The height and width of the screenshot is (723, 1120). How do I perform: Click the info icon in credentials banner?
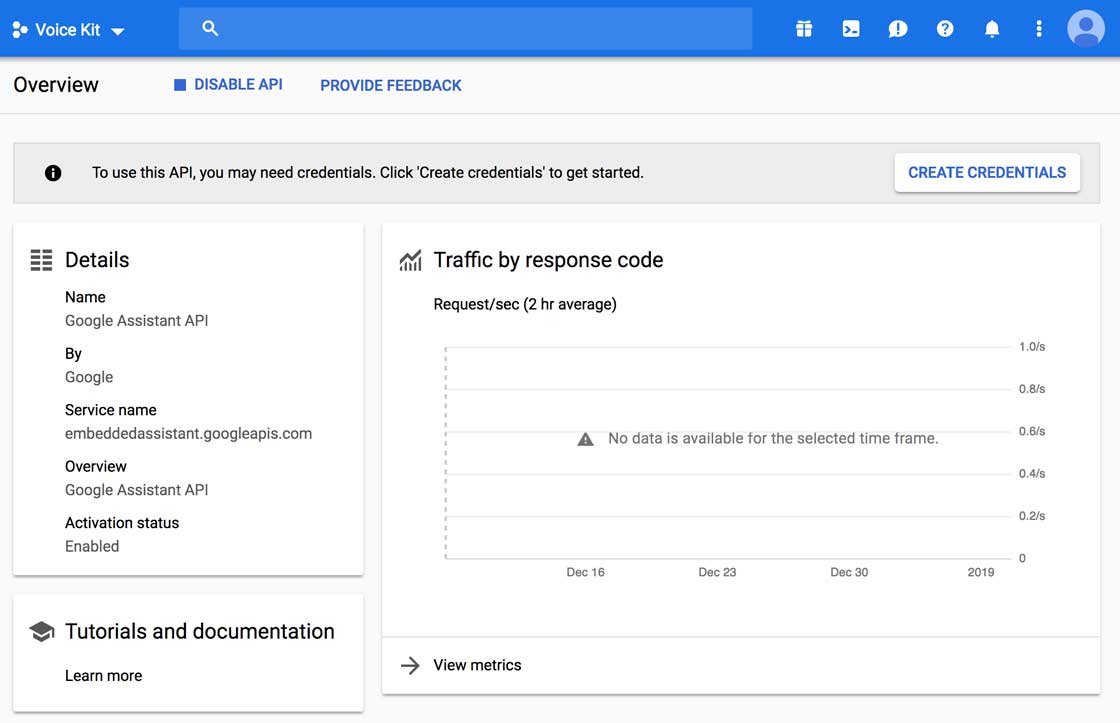[x=53, y=173]
